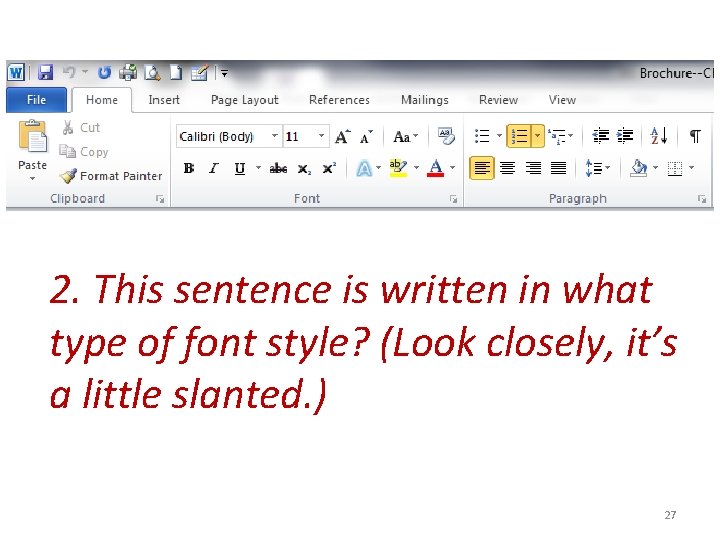Viewport: 720px width, 540px height.
Task: Align text right
Action: [x=533, y=168]
